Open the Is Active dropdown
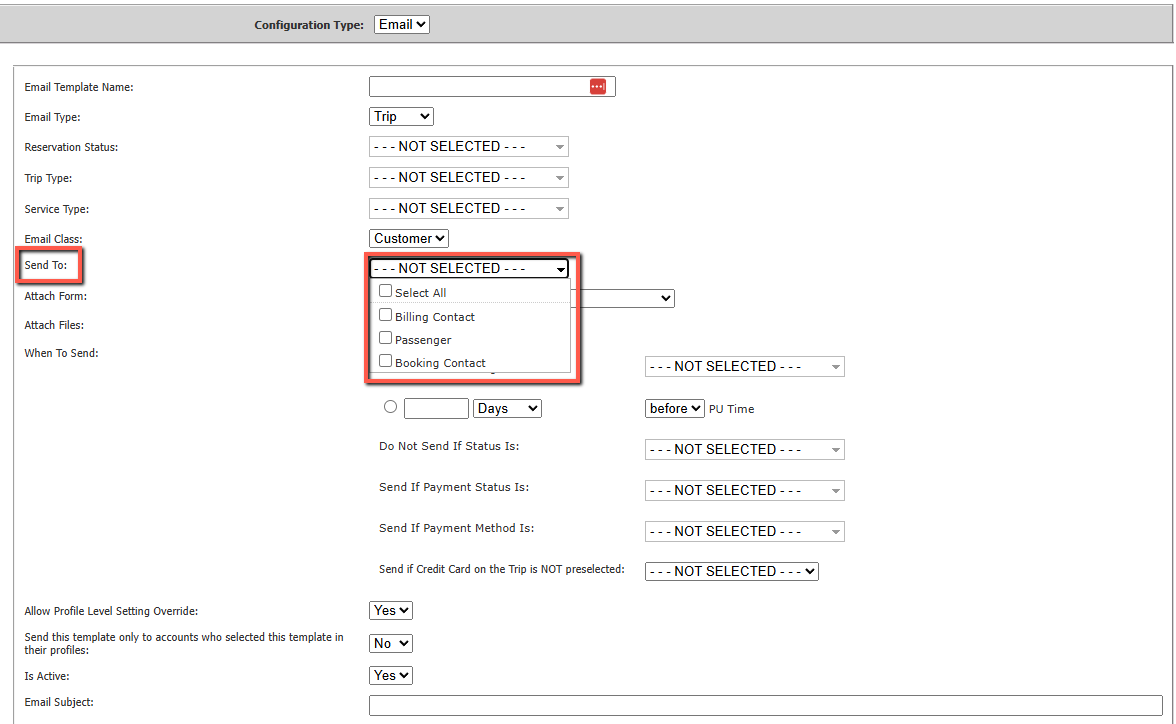The width and height of the screenshot is (1176, 724). (x=391, y=675)
